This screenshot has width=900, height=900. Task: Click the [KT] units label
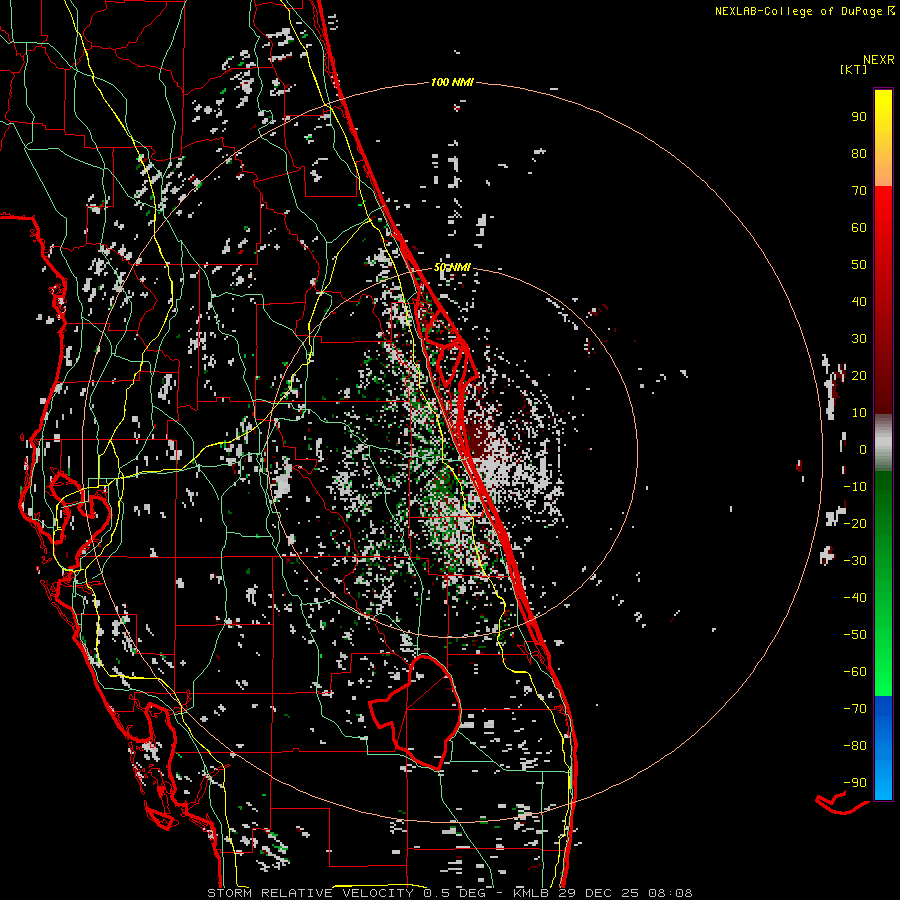[853, 70]
